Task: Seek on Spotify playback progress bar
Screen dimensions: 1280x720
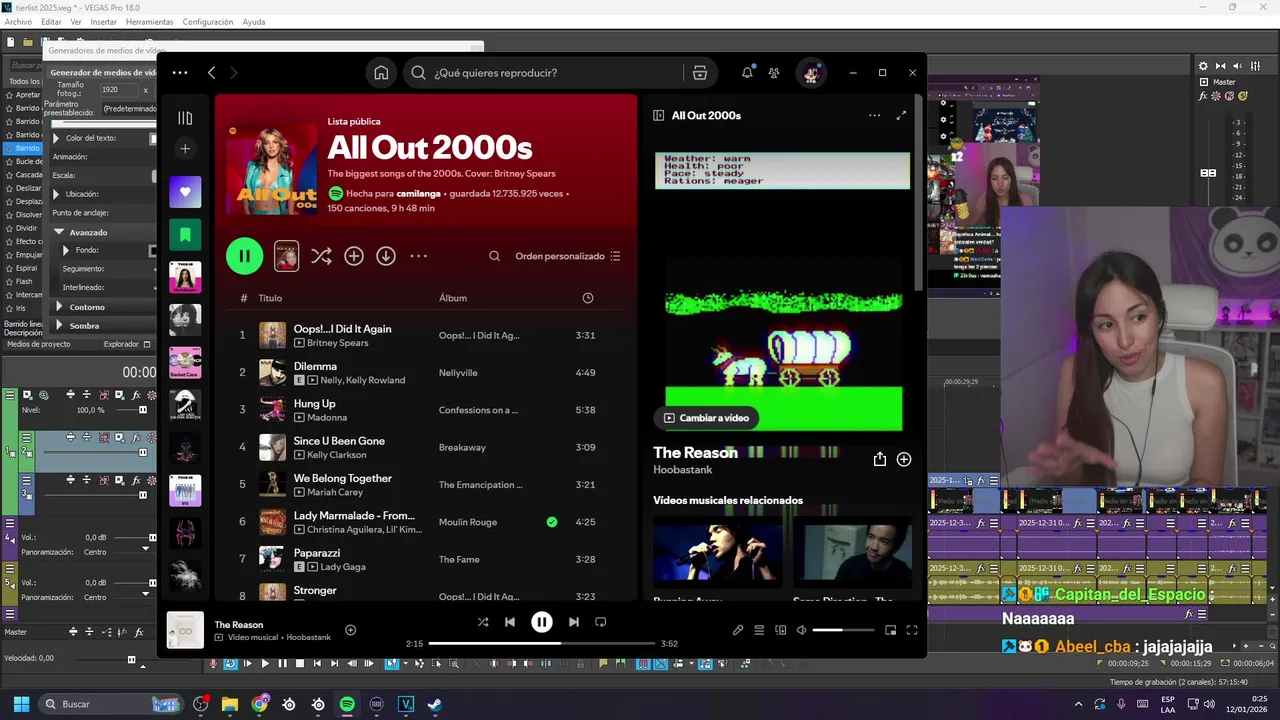Action: pyautogui.click(x=541, y=643)
